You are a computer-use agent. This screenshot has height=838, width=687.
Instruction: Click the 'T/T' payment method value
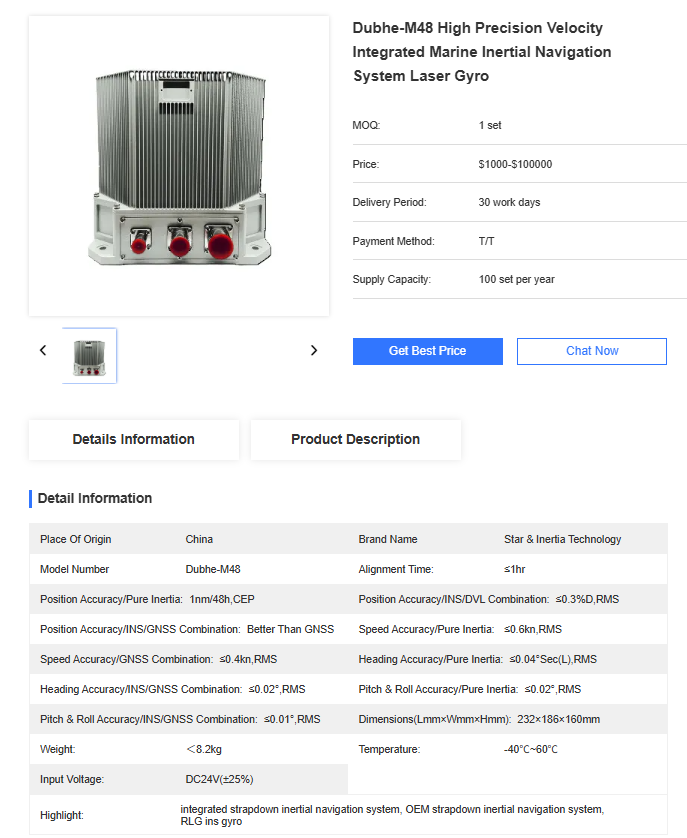pos(486,242)
